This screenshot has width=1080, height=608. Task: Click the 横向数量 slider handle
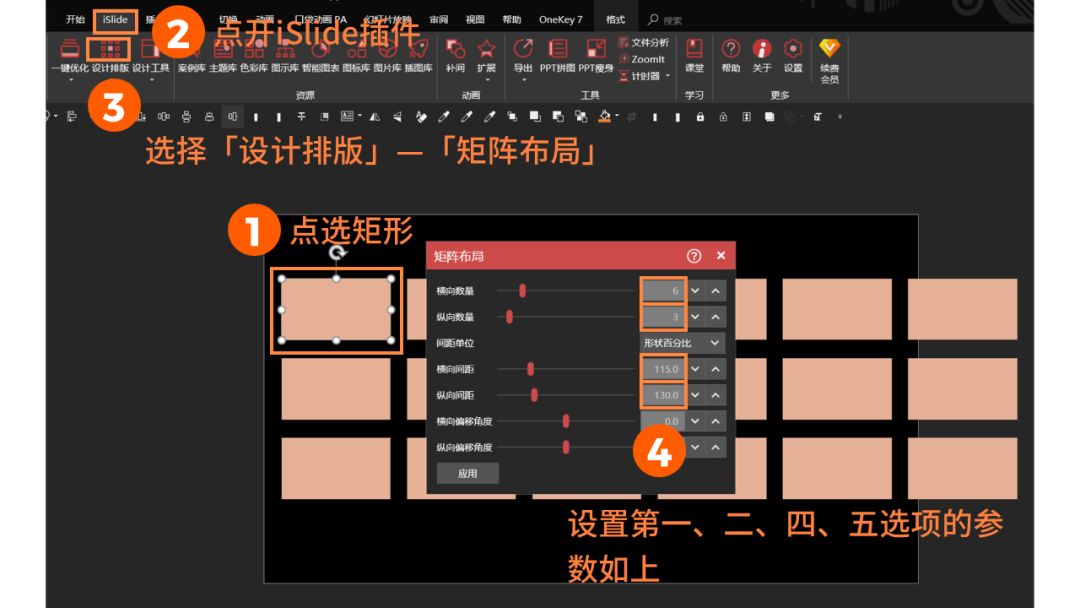tap(523, 291)
